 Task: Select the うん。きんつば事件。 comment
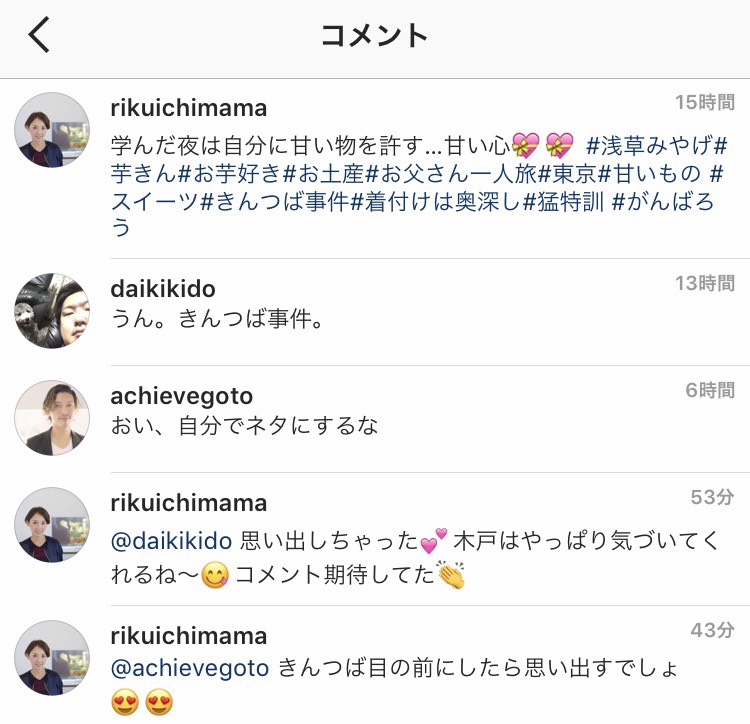coord(218,318)
